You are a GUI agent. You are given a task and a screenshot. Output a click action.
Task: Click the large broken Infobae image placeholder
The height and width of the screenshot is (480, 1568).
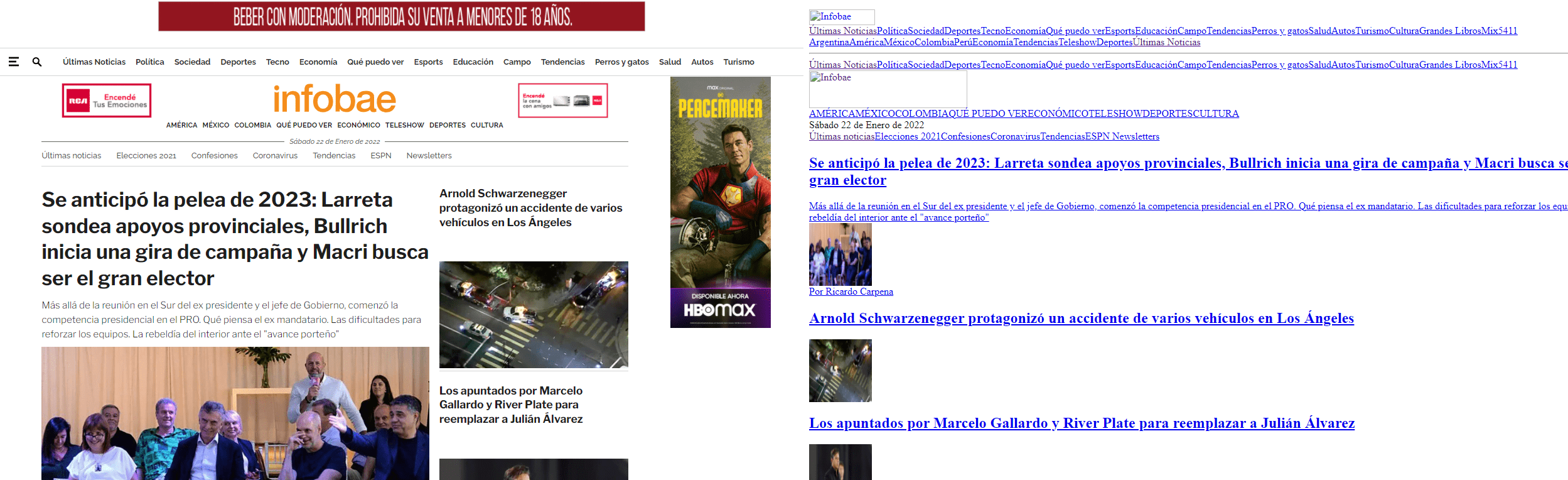[888, 89]
